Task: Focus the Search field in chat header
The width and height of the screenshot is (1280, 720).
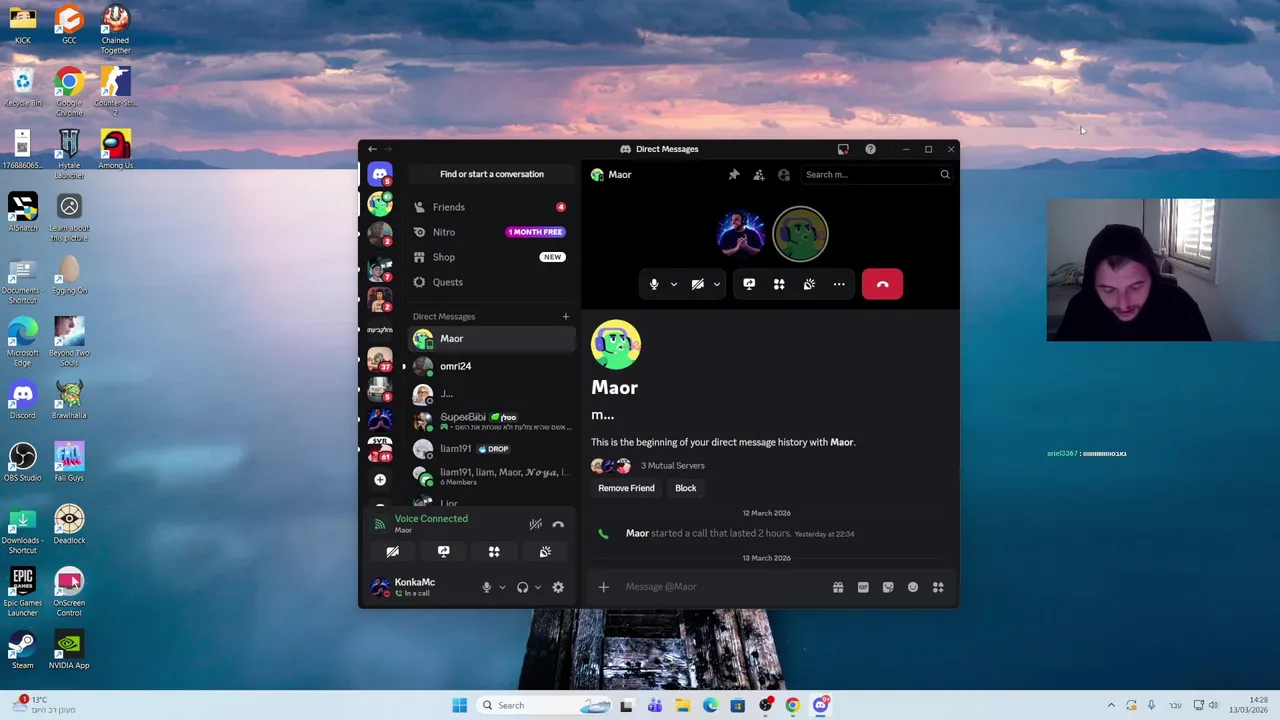Action: (877, 175)
